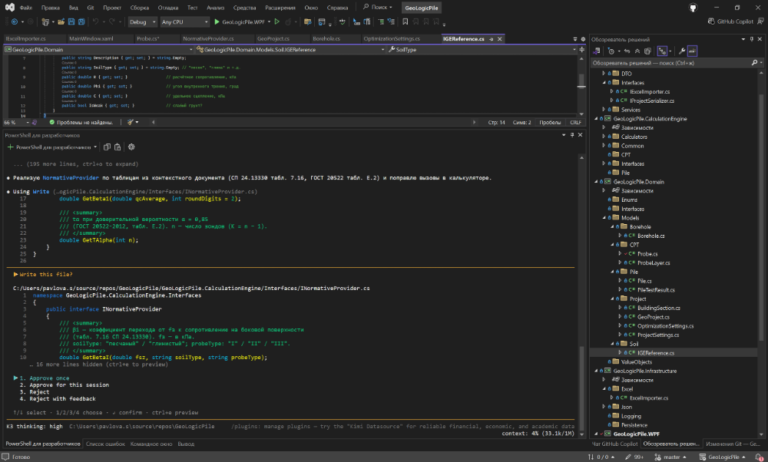Expand the Calculators folder
Image resolution: width=768 pixels, height=462 pixels.
click(603, 137)
